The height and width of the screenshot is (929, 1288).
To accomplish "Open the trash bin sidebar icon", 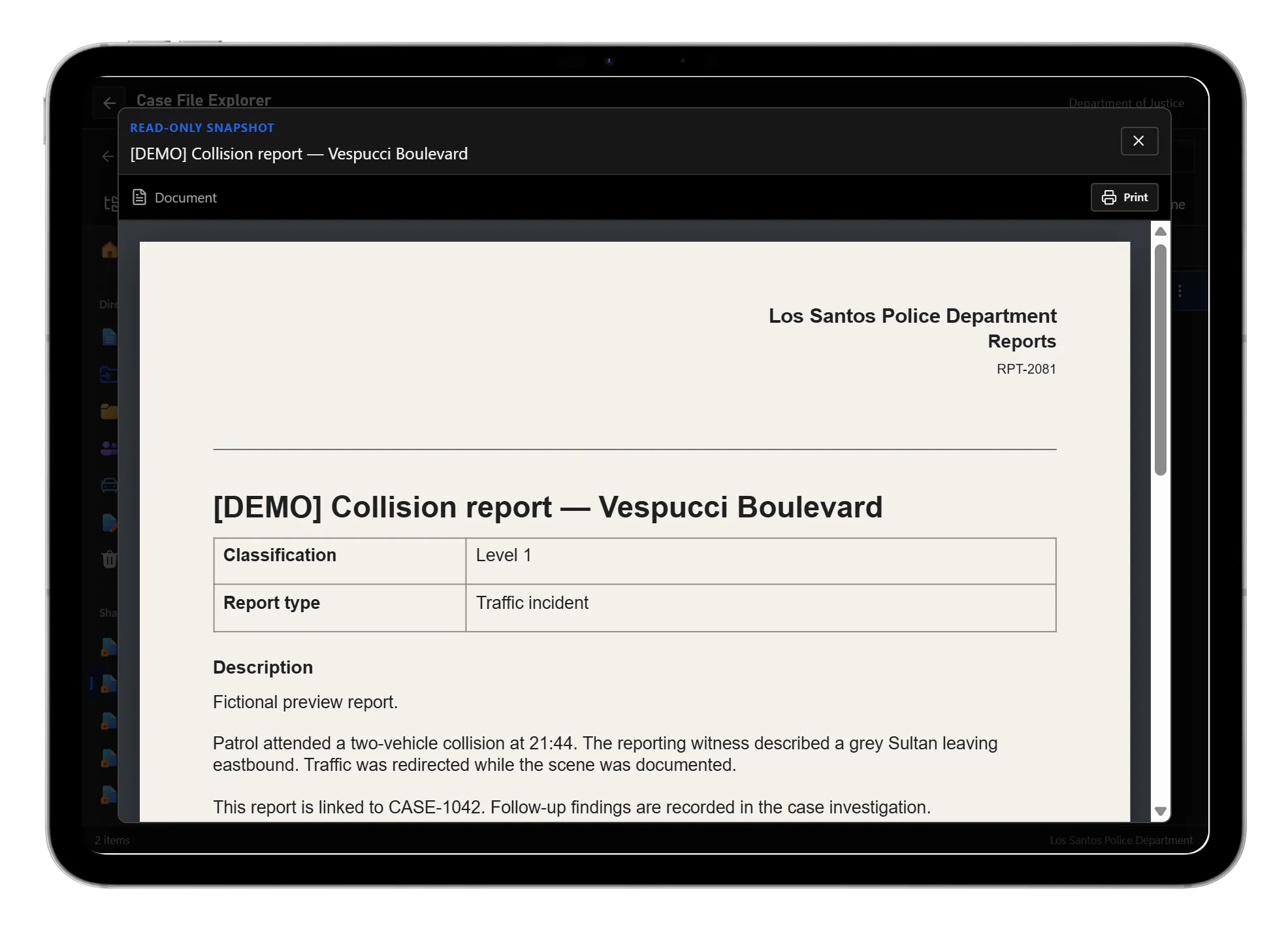I will [109, 559].
